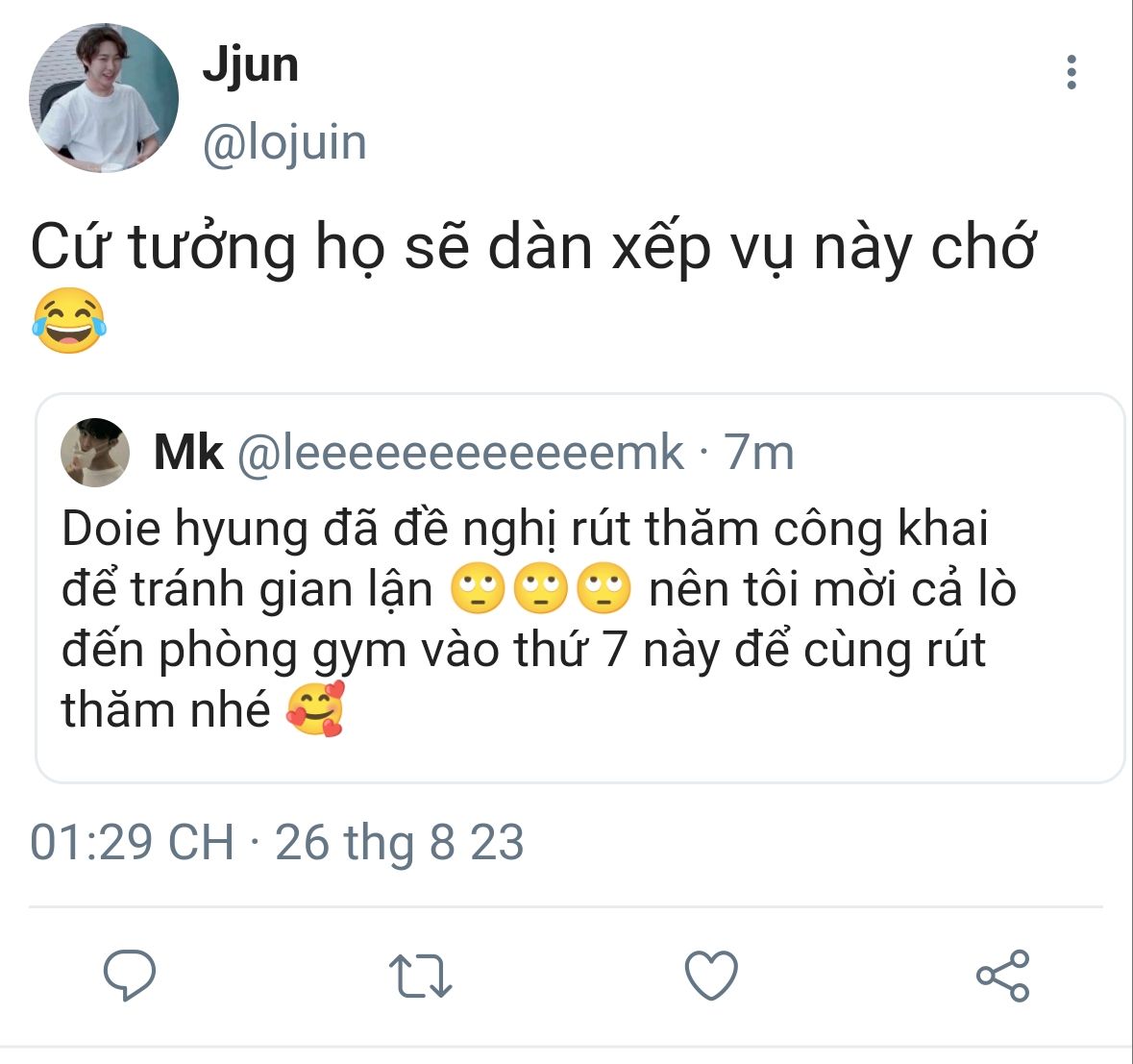The image size is (1133, 1064).
Task: Open the Jjun display name
Action: (x=250, y=66)
